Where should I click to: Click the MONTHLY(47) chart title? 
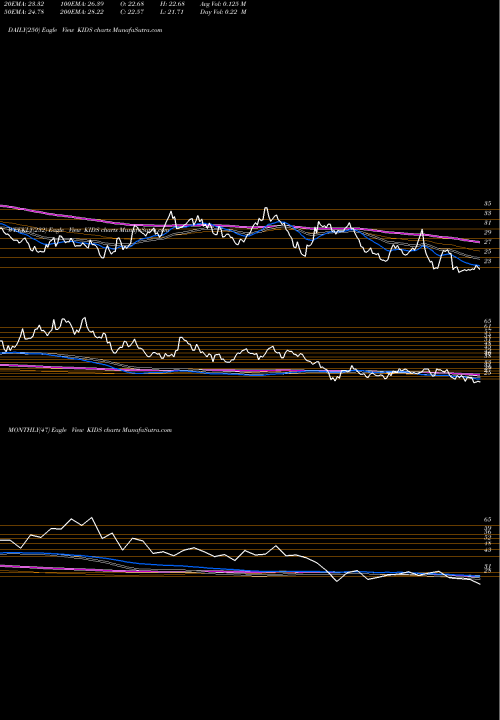(x=90, y=430)
